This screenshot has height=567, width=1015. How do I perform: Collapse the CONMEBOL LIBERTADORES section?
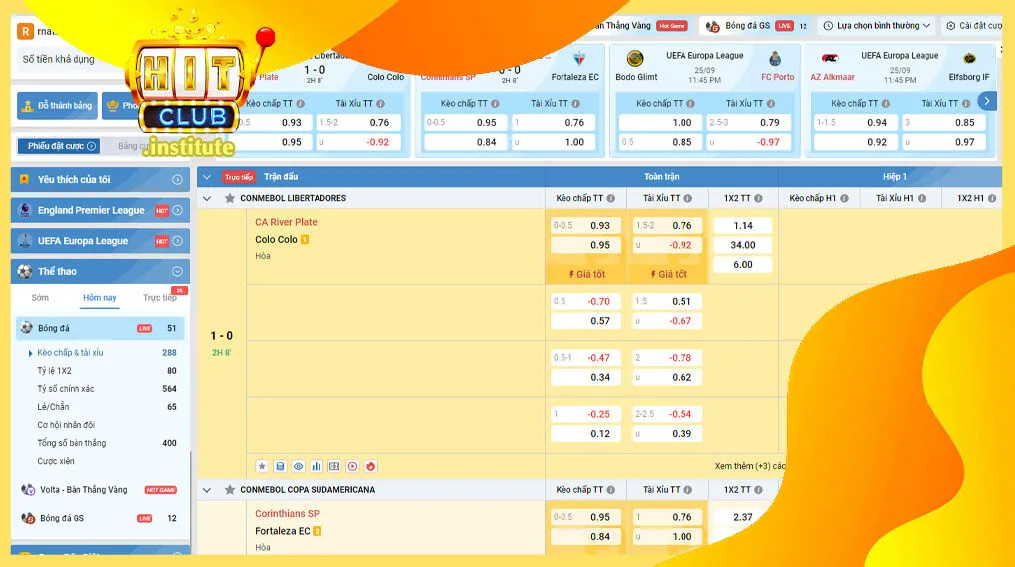207,199
